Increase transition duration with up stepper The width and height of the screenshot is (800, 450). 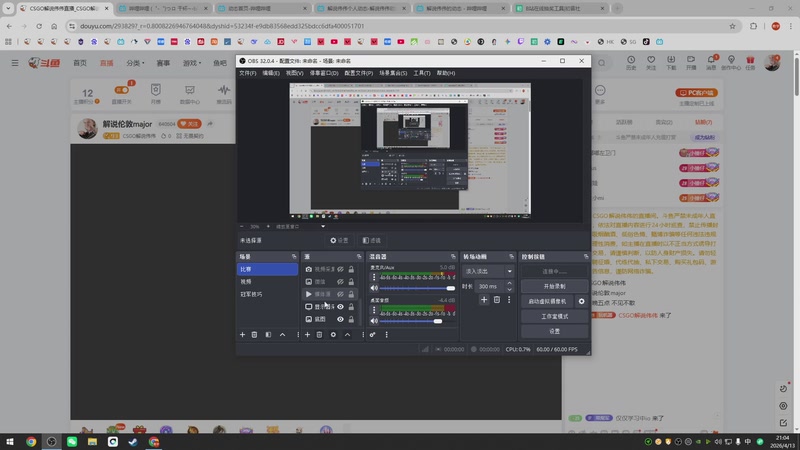(509, 283)
